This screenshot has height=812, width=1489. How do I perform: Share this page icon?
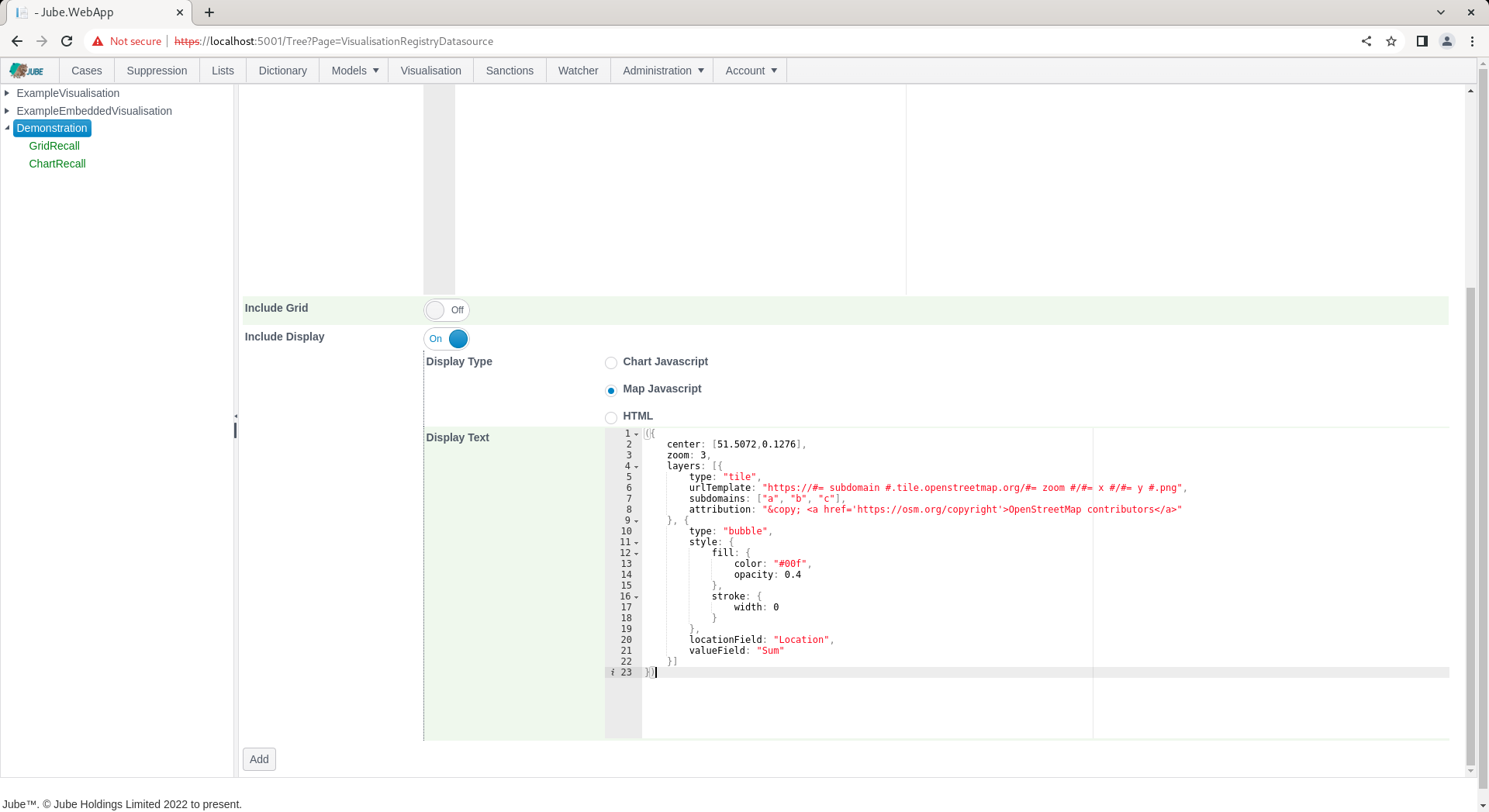point(1366,41)
